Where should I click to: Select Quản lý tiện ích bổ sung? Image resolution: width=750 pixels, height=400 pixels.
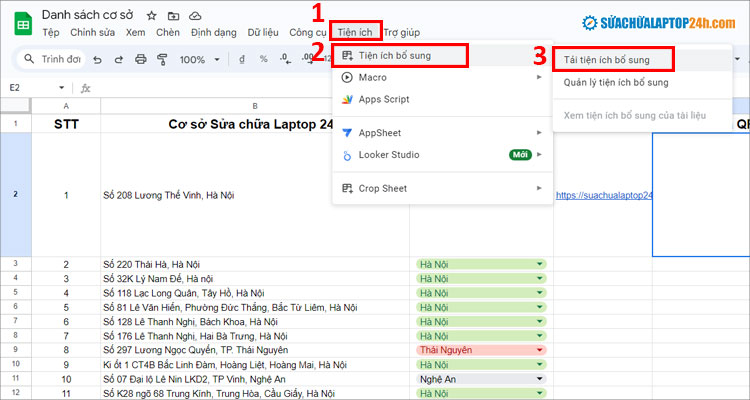(642, 82)
